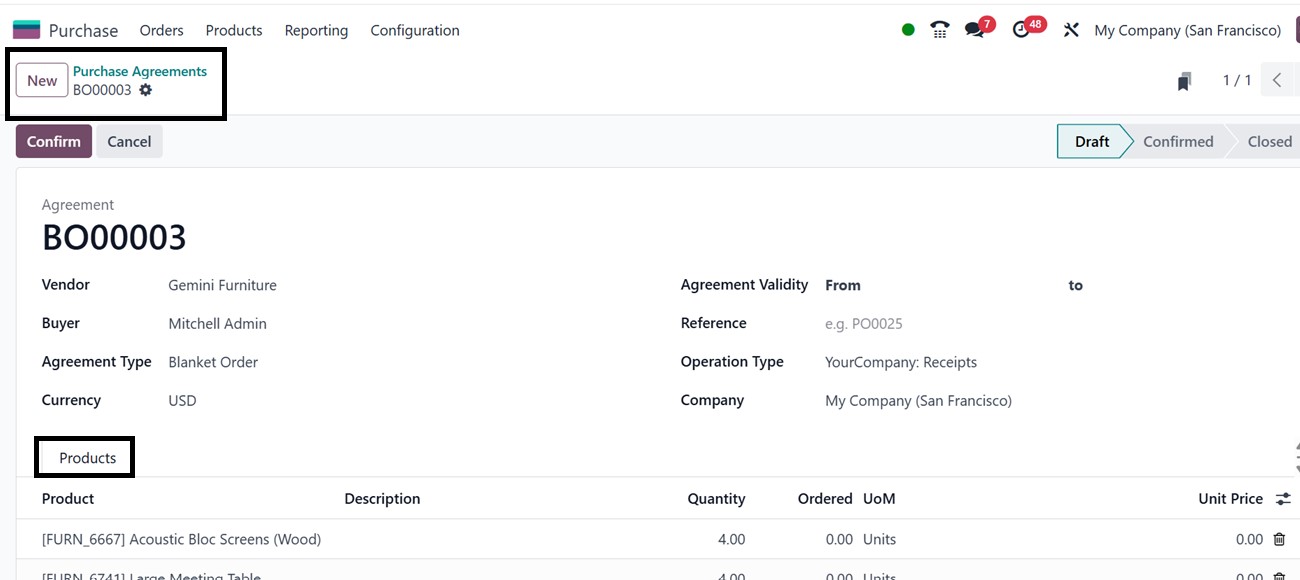
Task: Click the bookmark icon near the pager
Action: (1184, 81)
